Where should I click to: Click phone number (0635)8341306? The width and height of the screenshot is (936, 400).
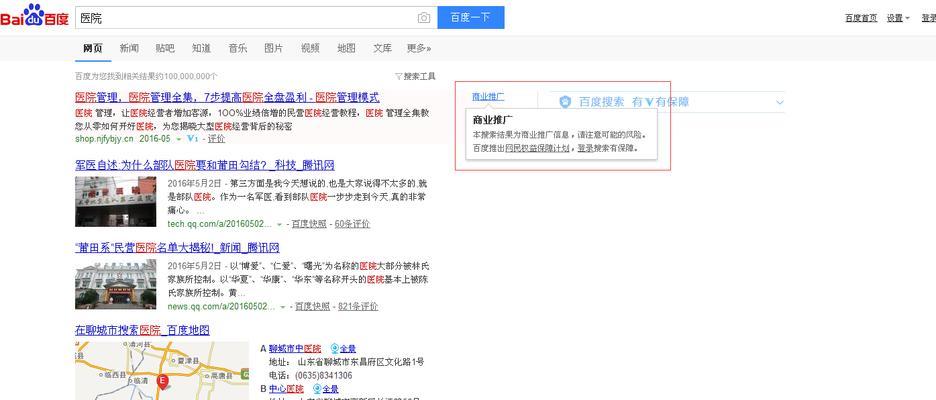(x=324, y=376)
